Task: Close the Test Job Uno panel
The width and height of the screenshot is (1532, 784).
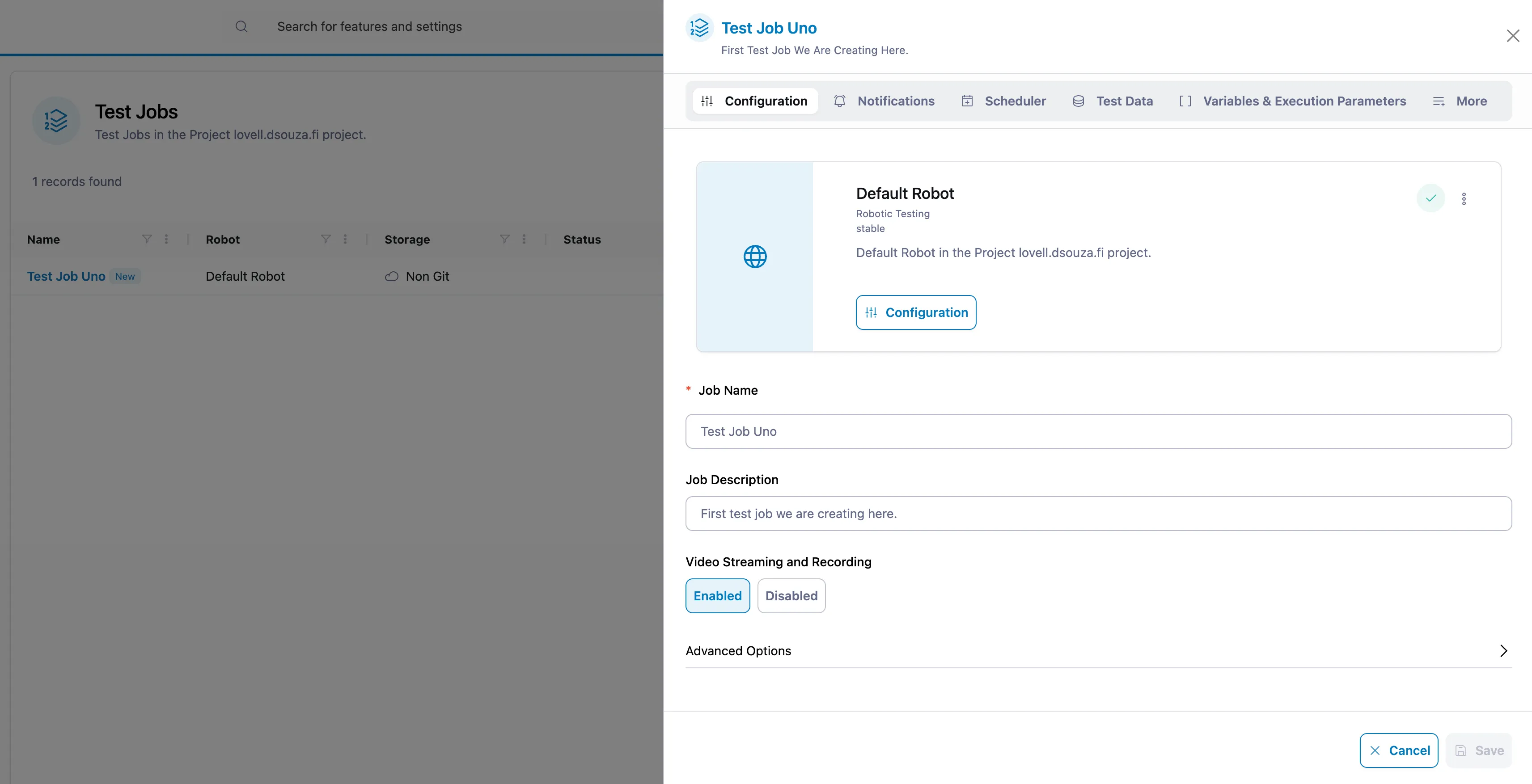Action: [x=1513, y=36]
